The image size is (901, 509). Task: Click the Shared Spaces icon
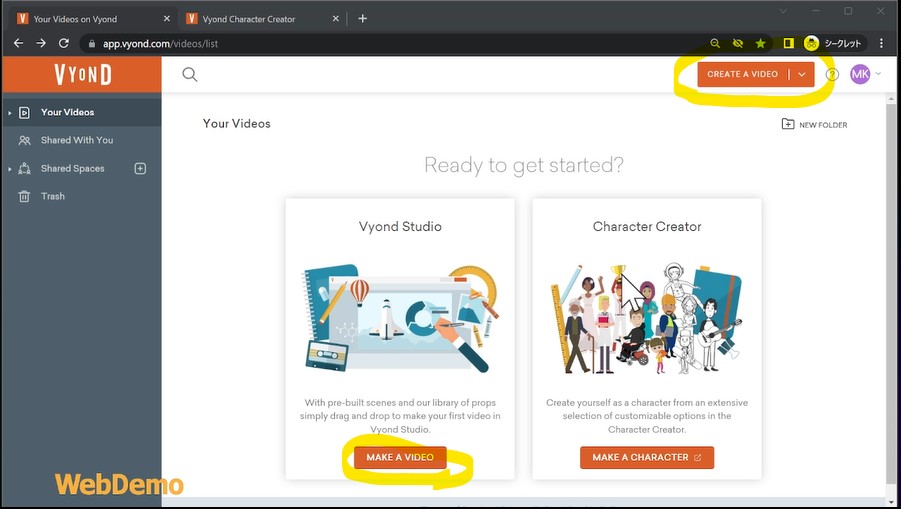(24, 168)
